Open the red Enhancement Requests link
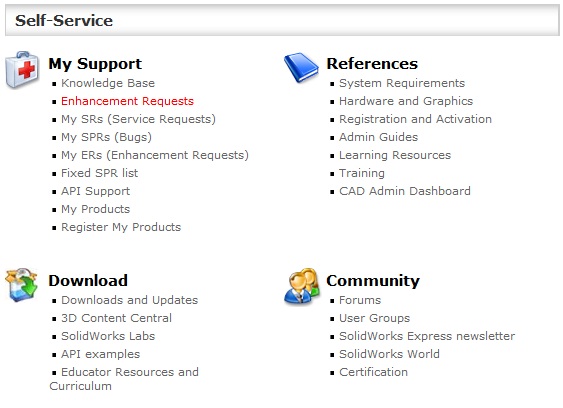Screen dimensions: 563x408 click(127, 101)
